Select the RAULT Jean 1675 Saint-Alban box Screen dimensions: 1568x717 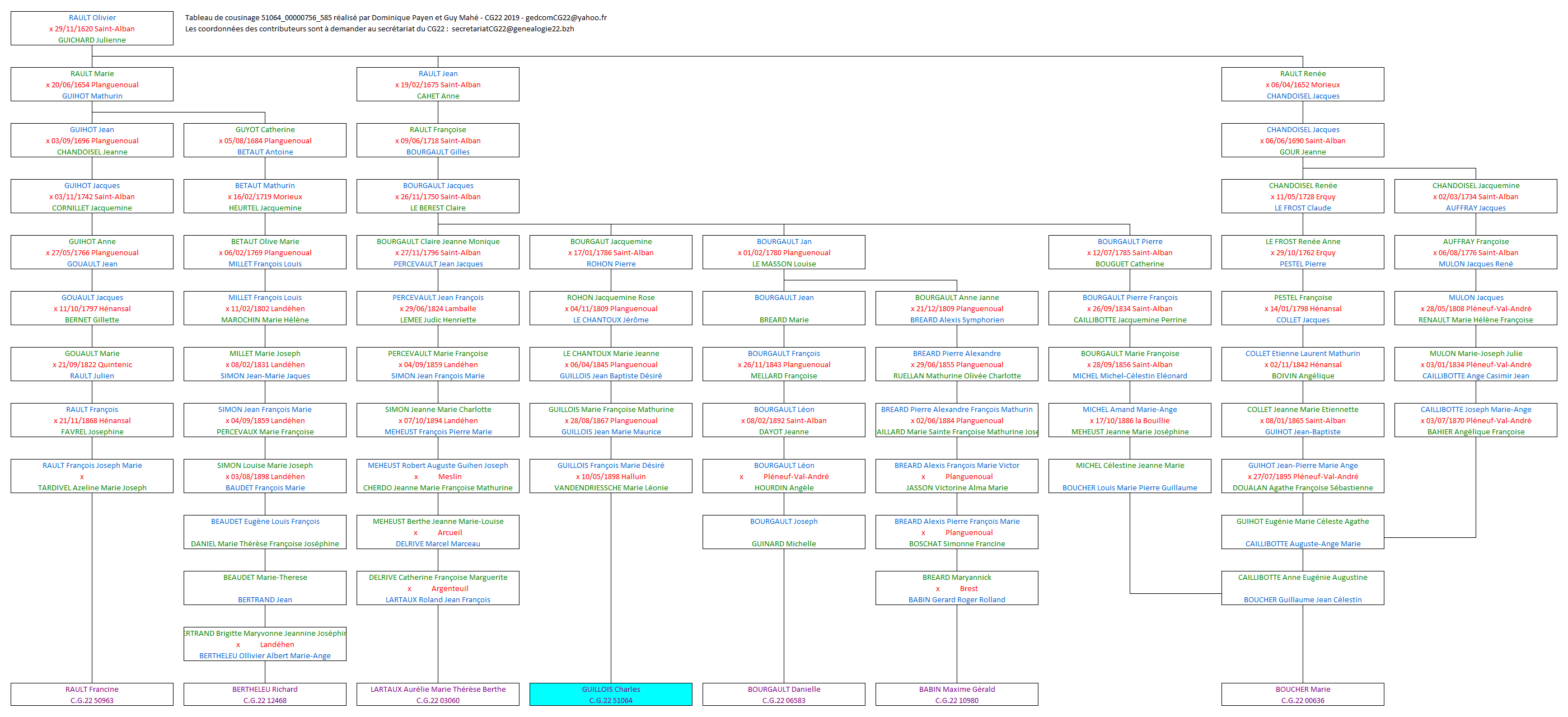pos(437,84)
